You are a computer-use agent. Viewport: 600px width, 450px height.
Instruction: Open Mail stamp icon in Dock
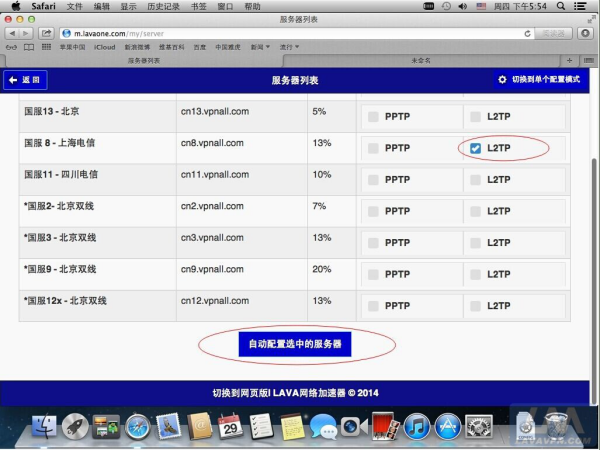(168, 426)
